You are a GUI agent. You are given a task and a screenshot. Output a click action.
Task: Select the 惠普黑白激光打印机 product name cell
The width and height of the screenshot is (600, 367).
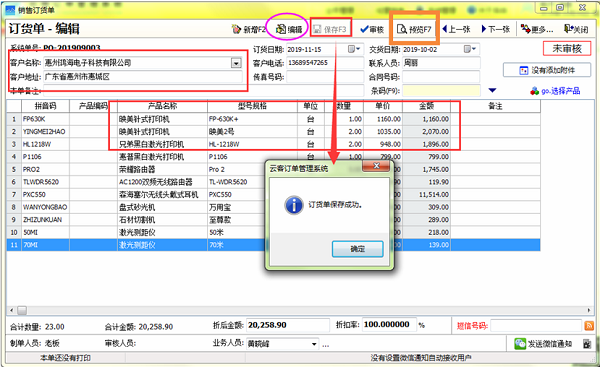click(162, 157)
